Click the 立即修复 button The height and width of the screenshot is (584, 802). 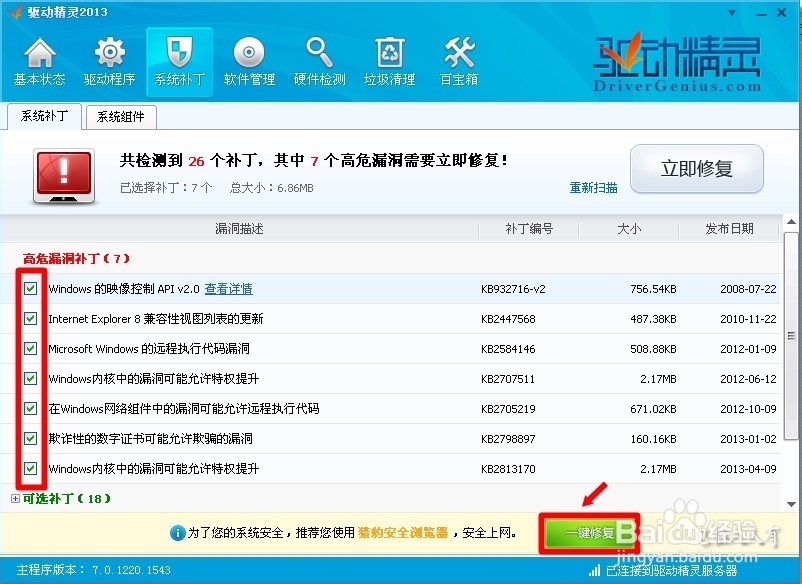coord(697,169)
